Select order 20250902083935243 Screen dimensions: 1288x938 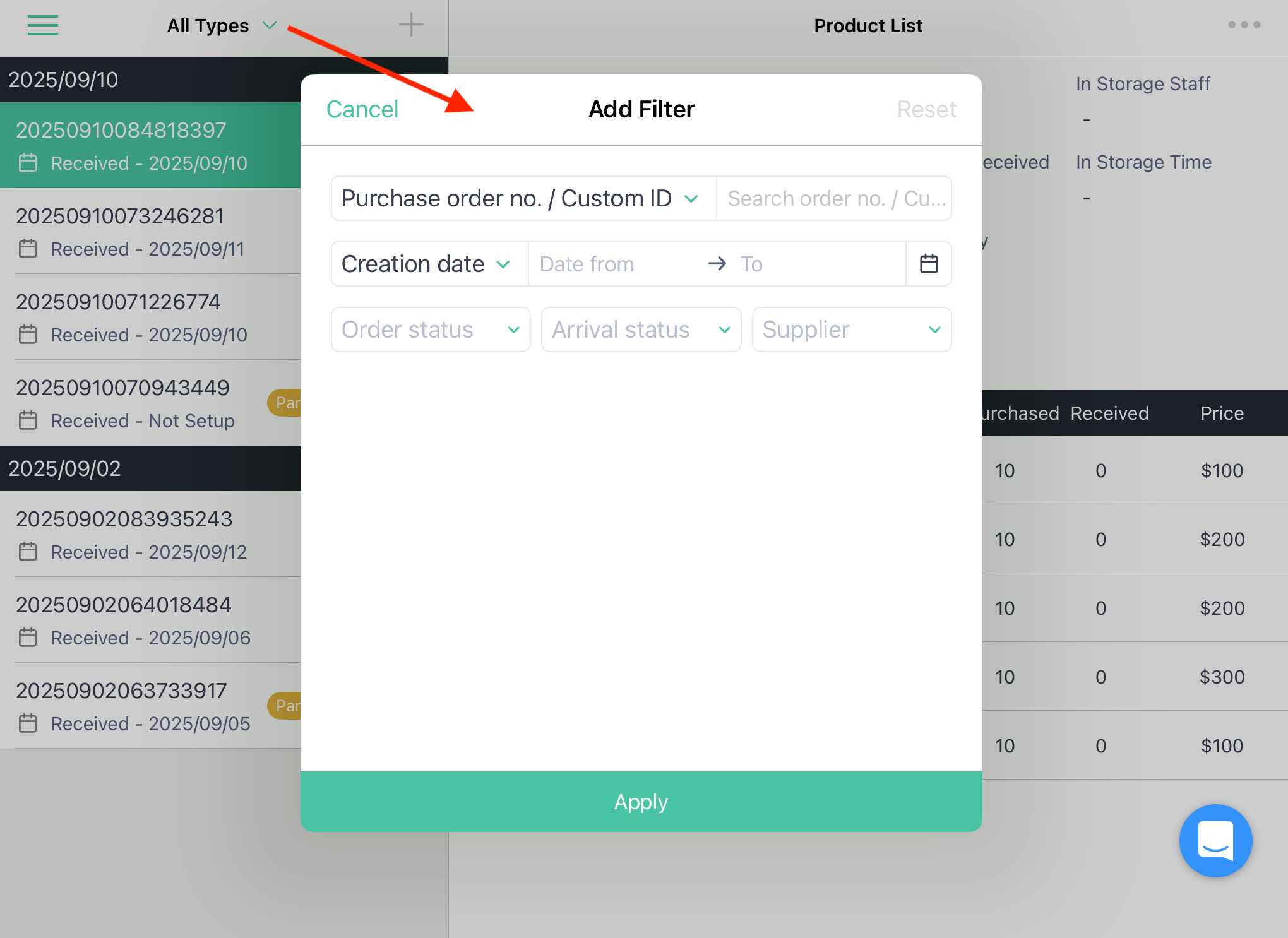point(150,534)
